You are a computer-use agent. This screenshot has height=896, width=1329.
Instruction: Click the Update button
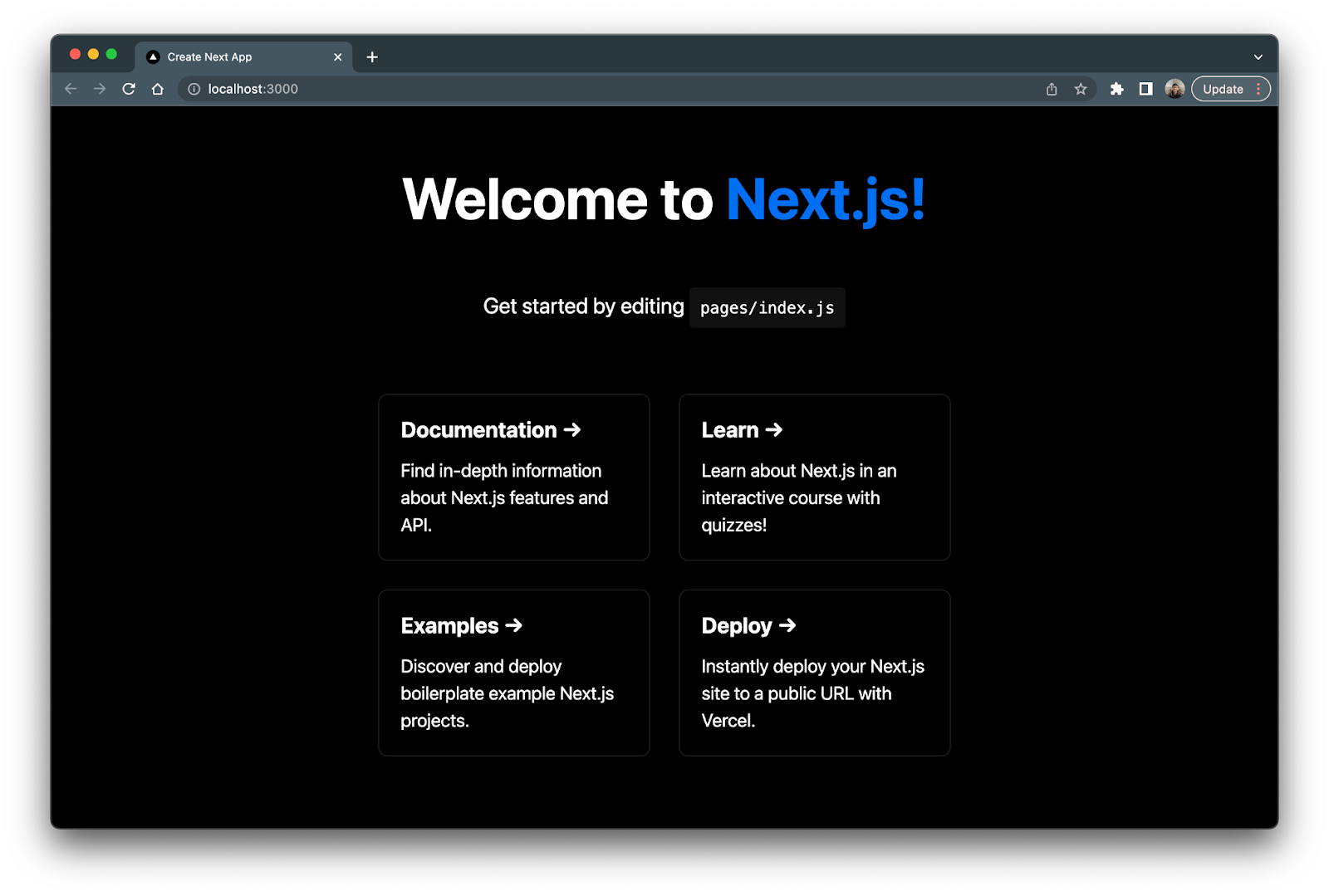pos(1224,89)
